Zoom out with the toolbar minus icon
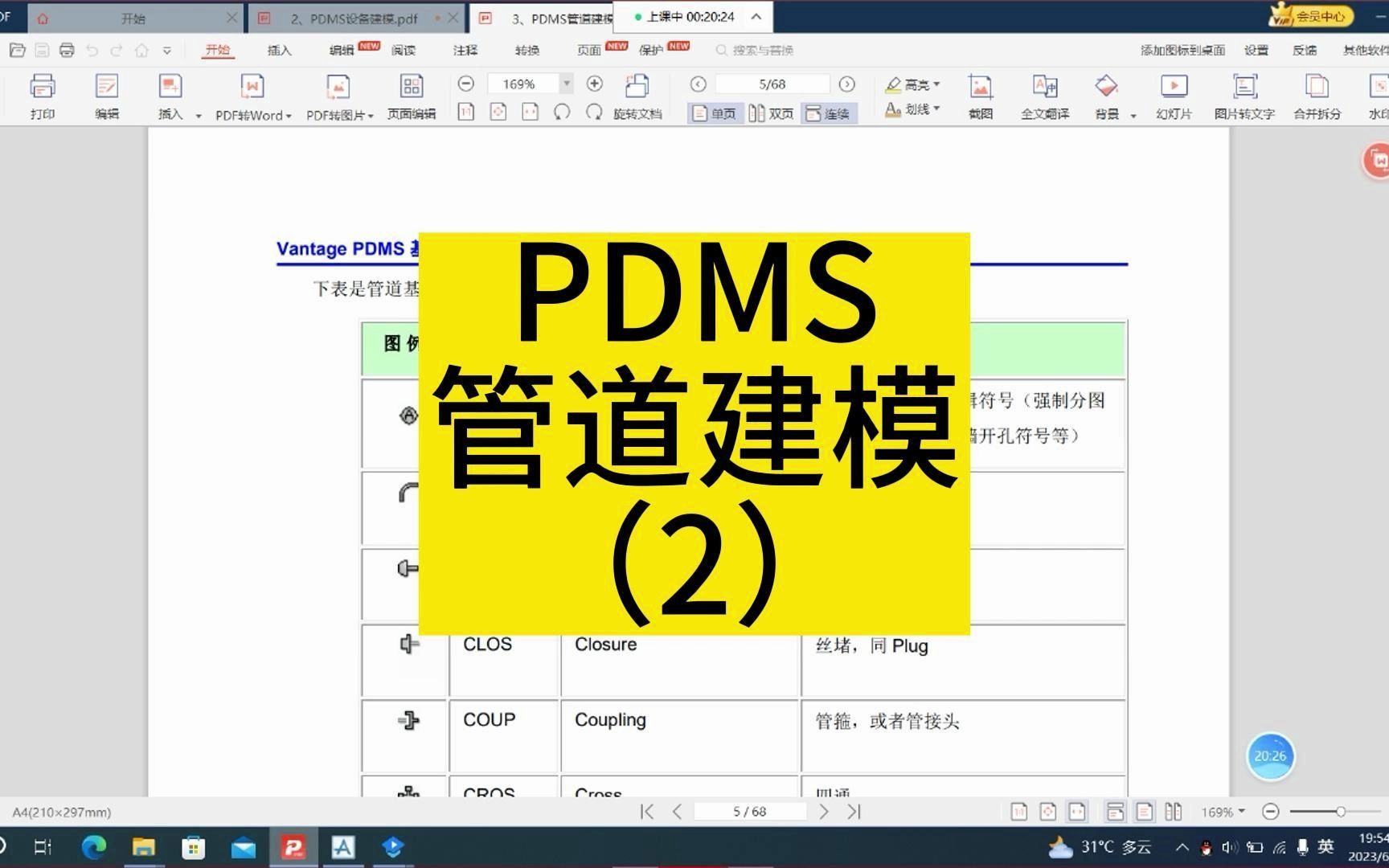 pyautogui.click(x=465, y=84)
